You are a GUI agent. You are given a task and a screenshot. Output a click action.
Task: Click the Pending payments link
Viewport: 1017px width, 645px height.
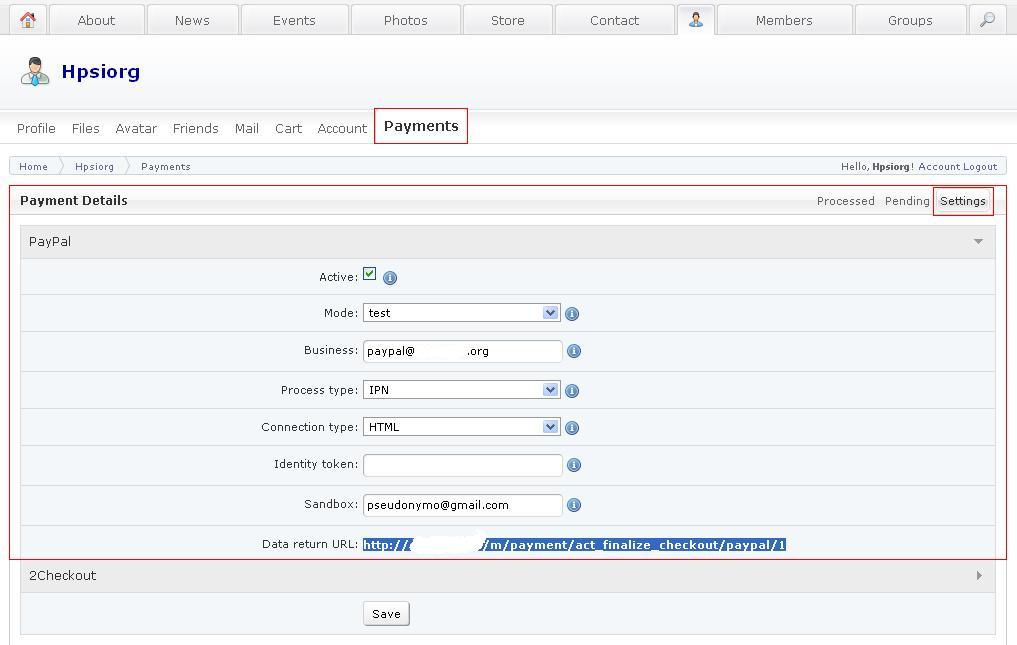coord(907,201)
